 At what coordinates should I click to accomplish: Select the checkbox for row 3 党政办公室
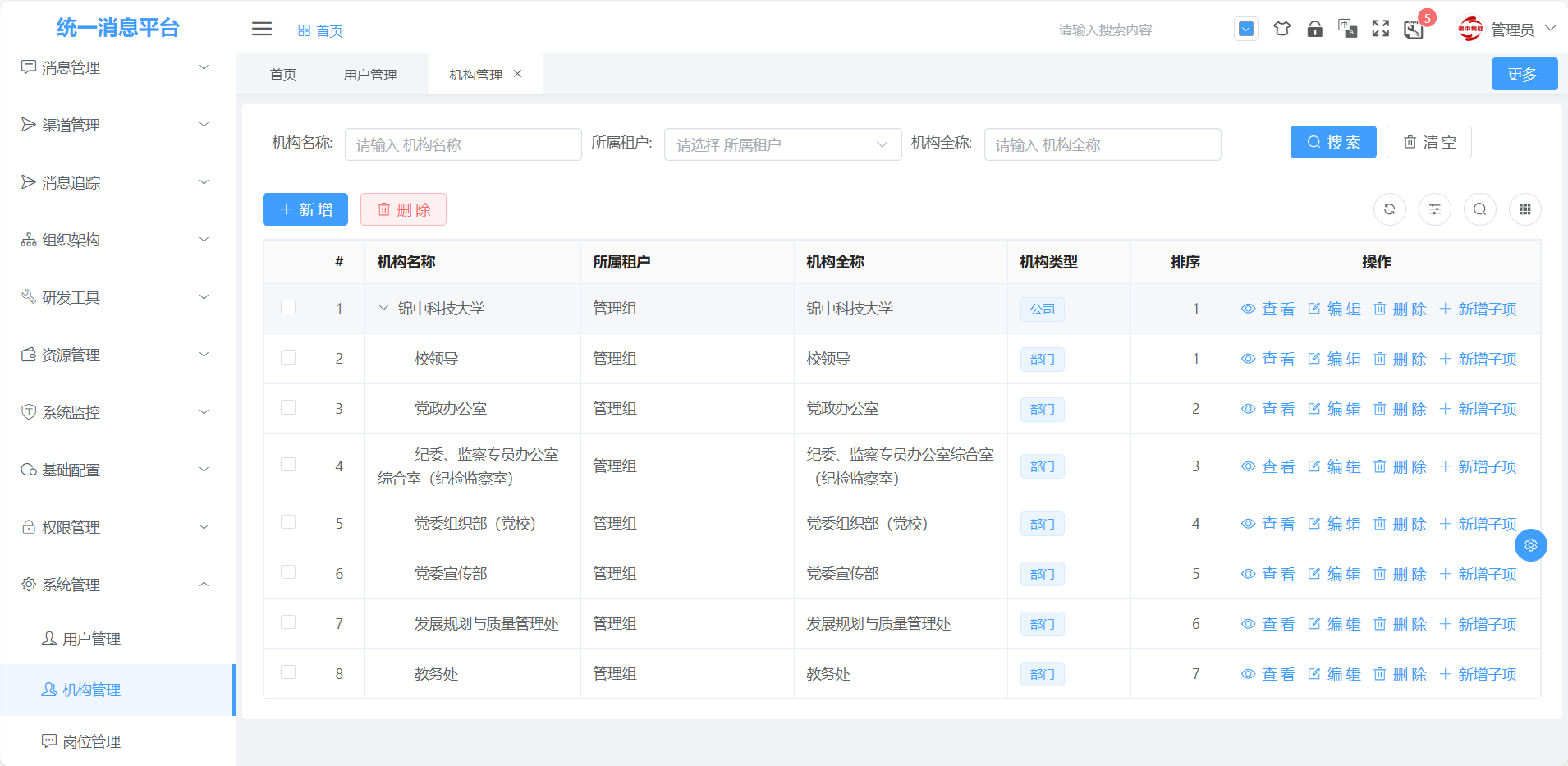point(288,407)
